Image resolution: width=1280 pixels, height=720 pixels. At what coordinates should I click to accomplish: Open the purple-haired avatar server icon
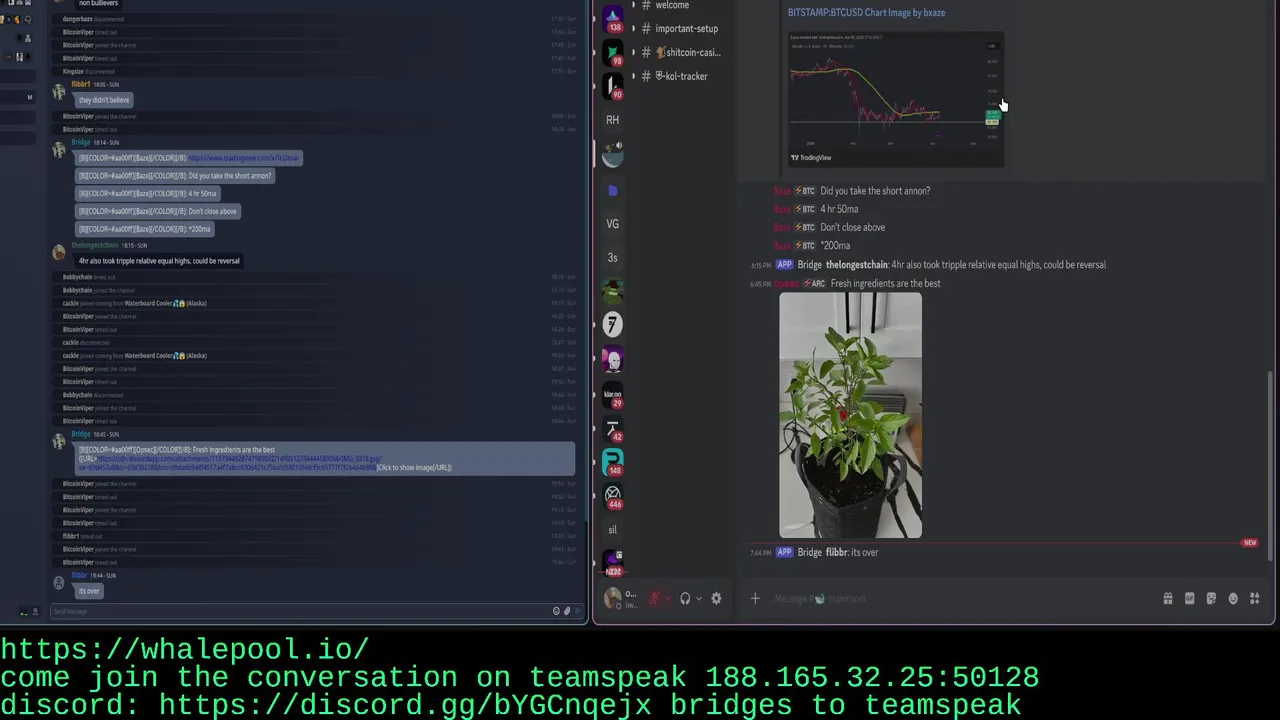(612, 359)
